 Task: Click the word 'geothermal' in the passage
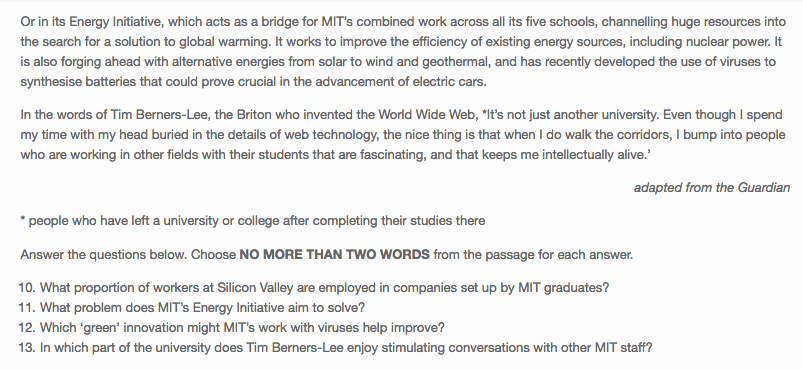point(453,62)
